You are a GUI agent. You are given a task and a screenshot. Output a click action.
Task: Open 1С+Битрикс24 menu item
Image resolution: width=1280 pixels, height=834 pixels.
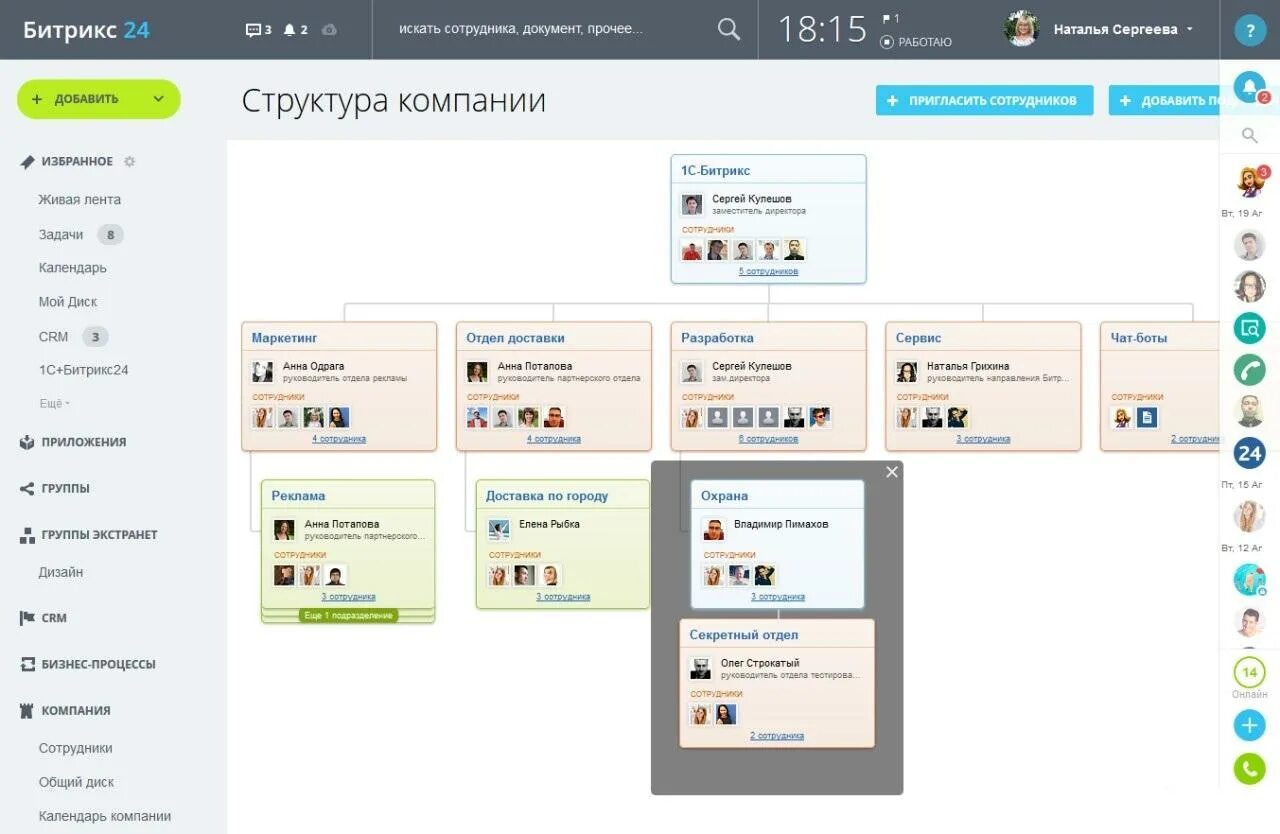click(x=83, y=370)
